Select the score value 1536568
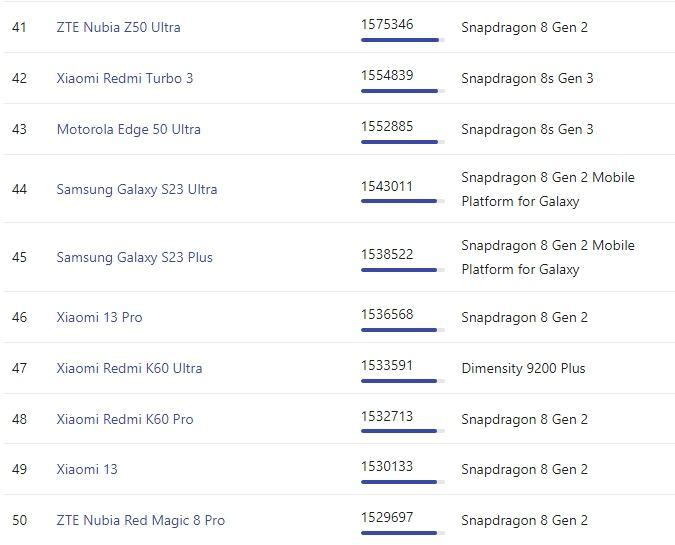Viewport: 675px width, 545px height. 387,314
